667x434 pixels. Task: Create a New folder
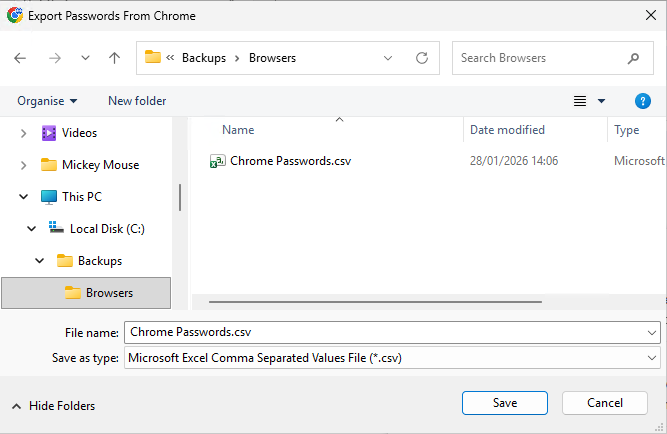click(137, 101)
